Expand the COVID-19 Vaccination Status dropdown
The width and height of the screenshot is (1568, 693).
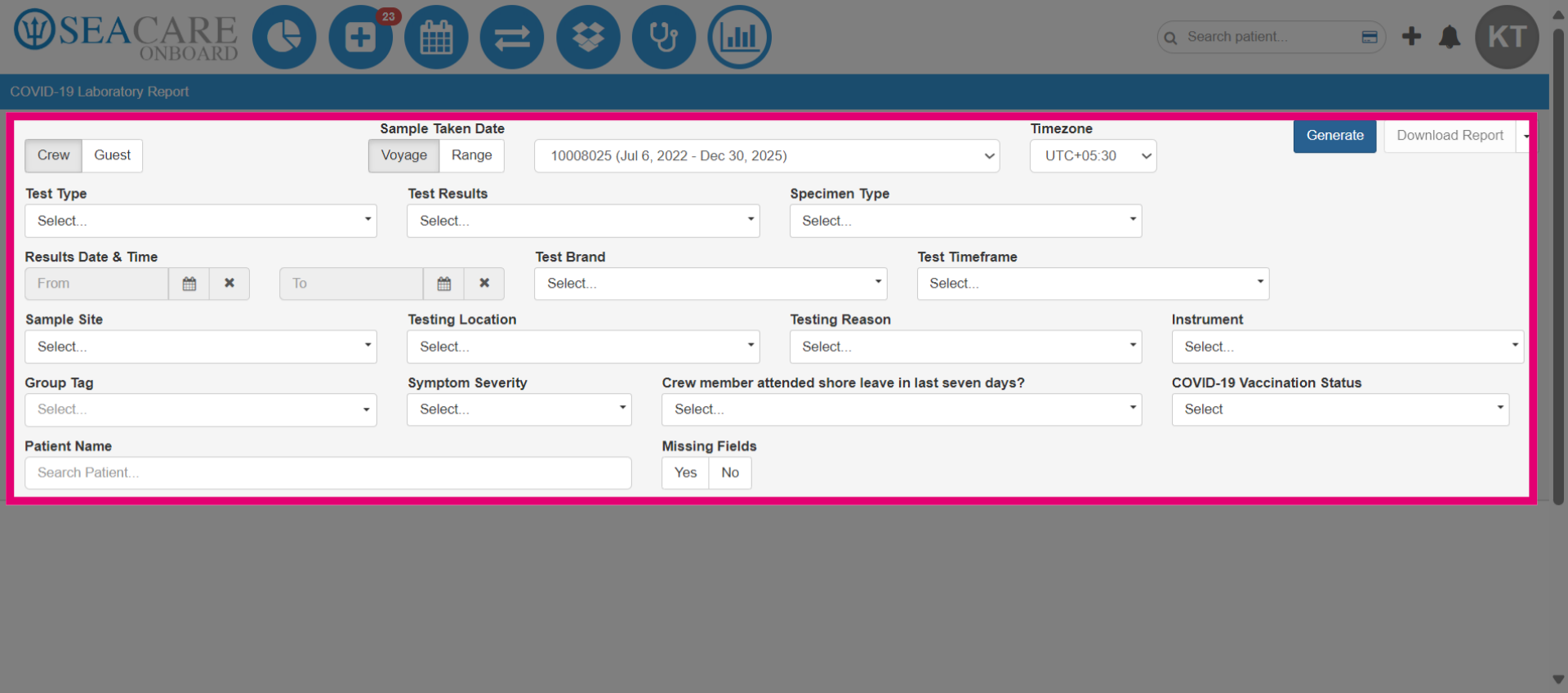click(1340, 409)
